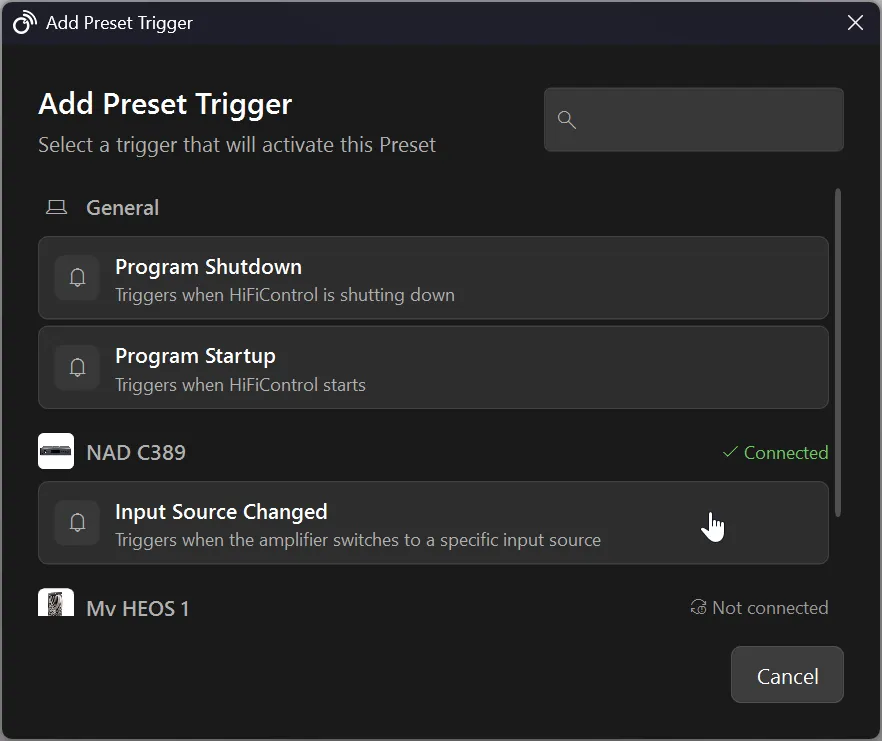Close the Add Preset Trigger dialog
Viewport: 882px width, 741px height.
[855, 22]
